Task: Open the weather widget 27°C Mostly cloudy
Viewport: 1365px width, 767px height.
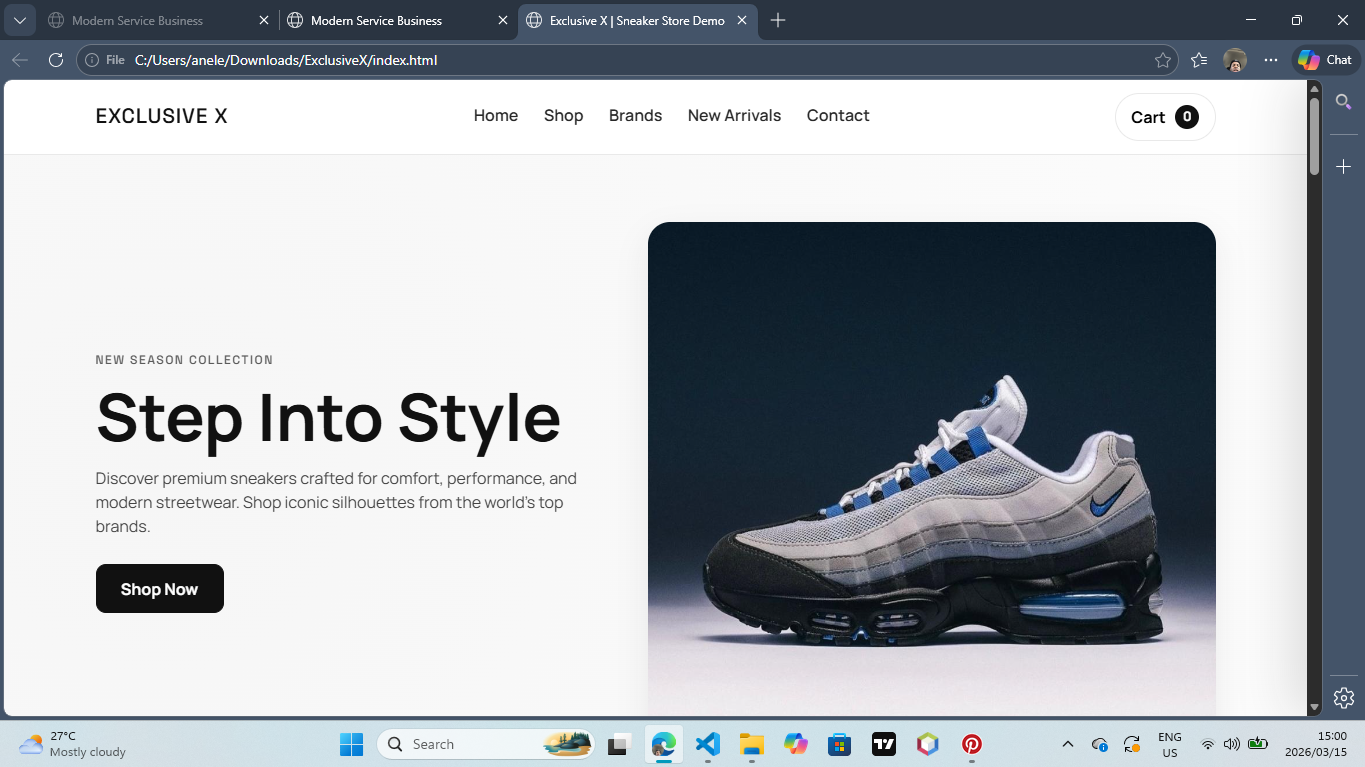Action: [x=72, y=744]
